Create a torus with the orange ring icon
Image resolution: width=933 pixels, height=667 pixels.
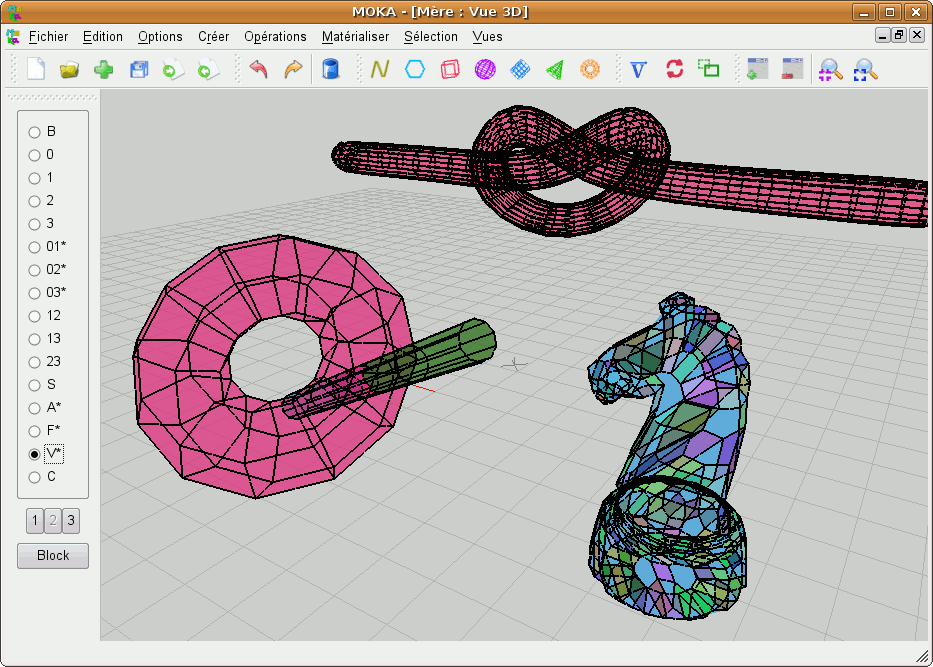(x=589, y=69)
